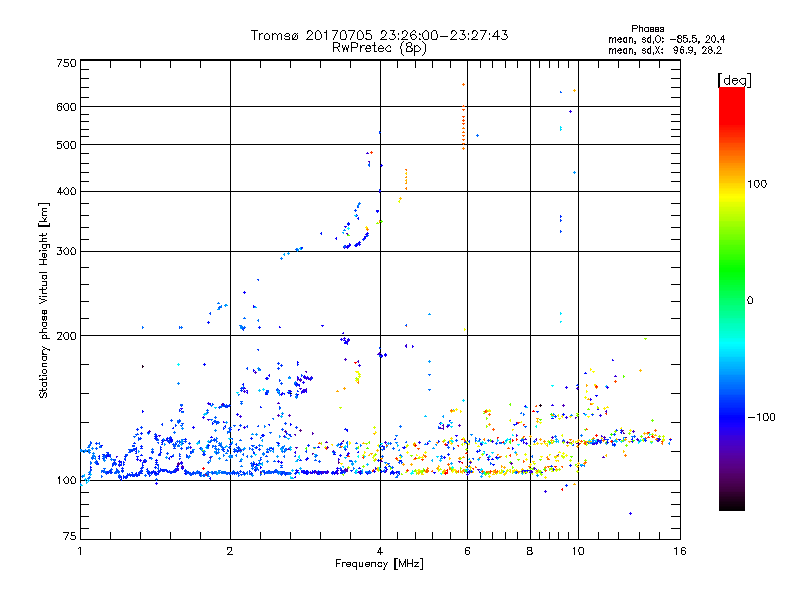
Task: Click the y-axis tick label "300"
Action: tap(66, 251)
